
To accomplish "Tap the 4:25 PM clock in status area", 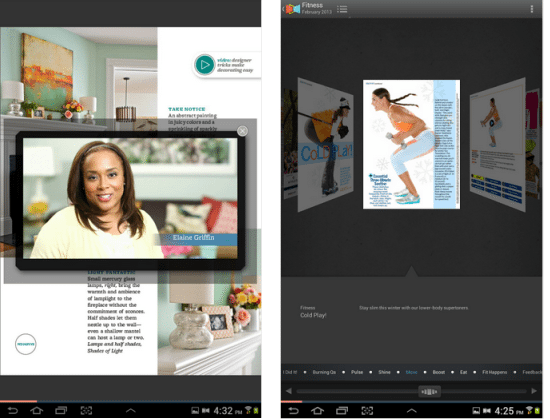I will click(x=509, y=411).
